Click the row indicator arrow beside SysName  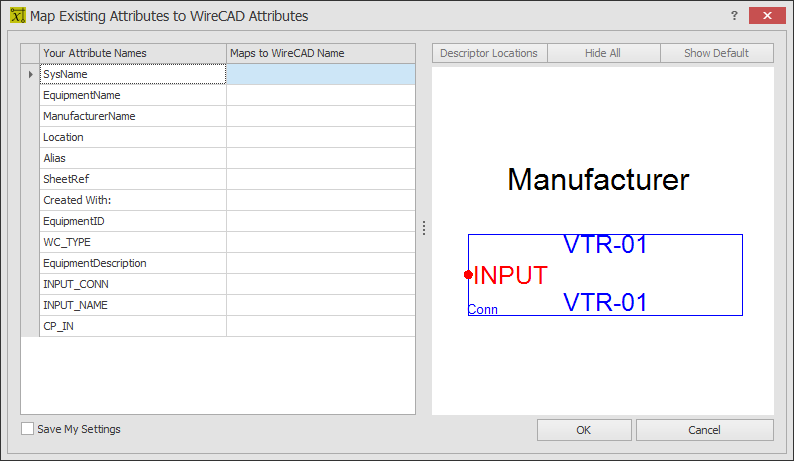30,74
